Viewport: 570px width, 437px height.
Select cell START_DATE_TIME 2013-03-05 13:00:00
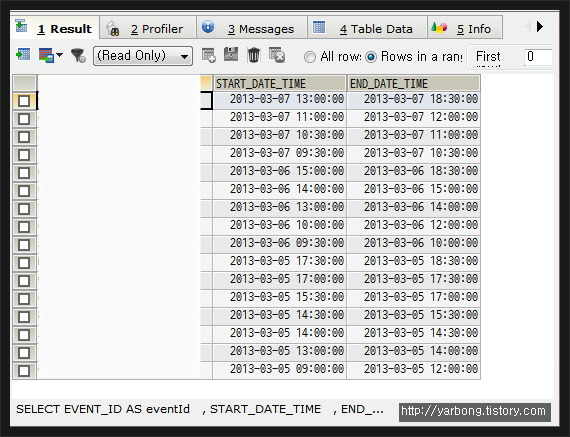[279, 352]
